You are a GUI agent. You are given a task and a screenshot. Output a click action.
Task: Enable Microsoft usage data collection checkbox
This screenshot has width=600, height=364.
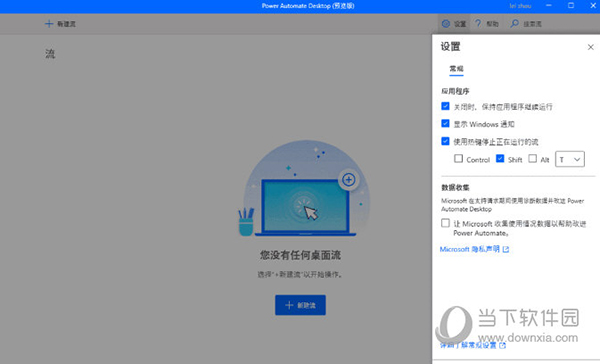coord(445,223)
